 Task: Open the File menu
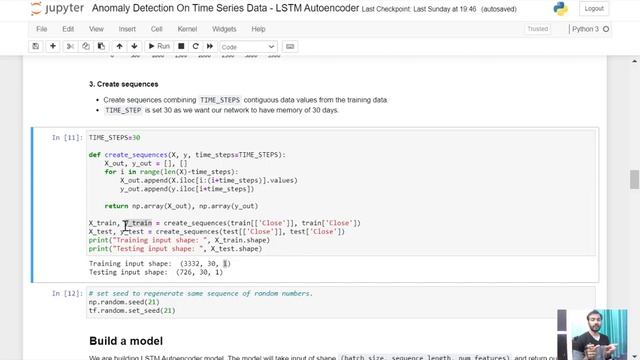tap(42, 29)
